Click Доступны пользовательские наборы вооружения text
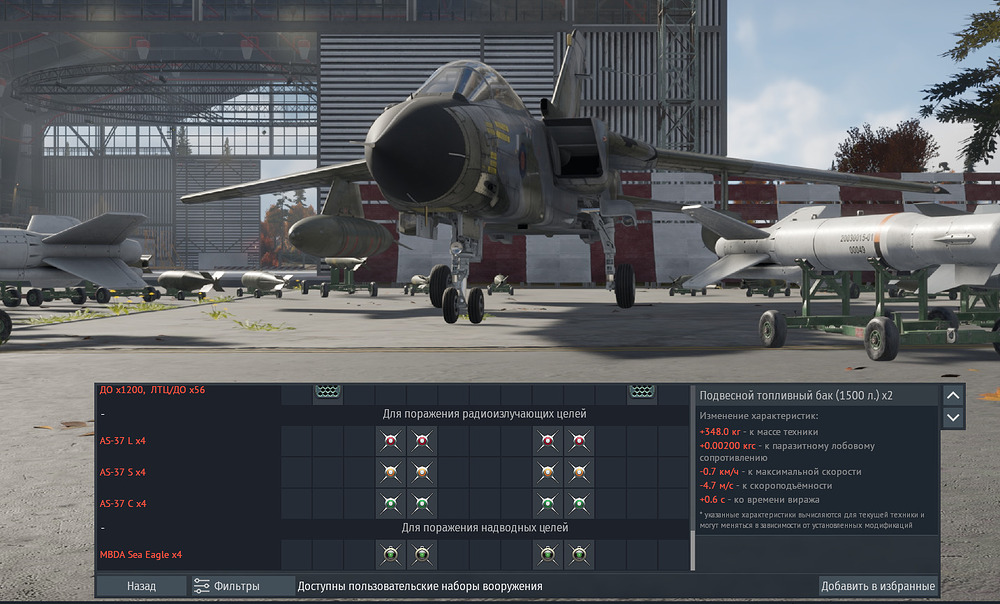The width and height of the screenshot is (1000, 604). 420,586
